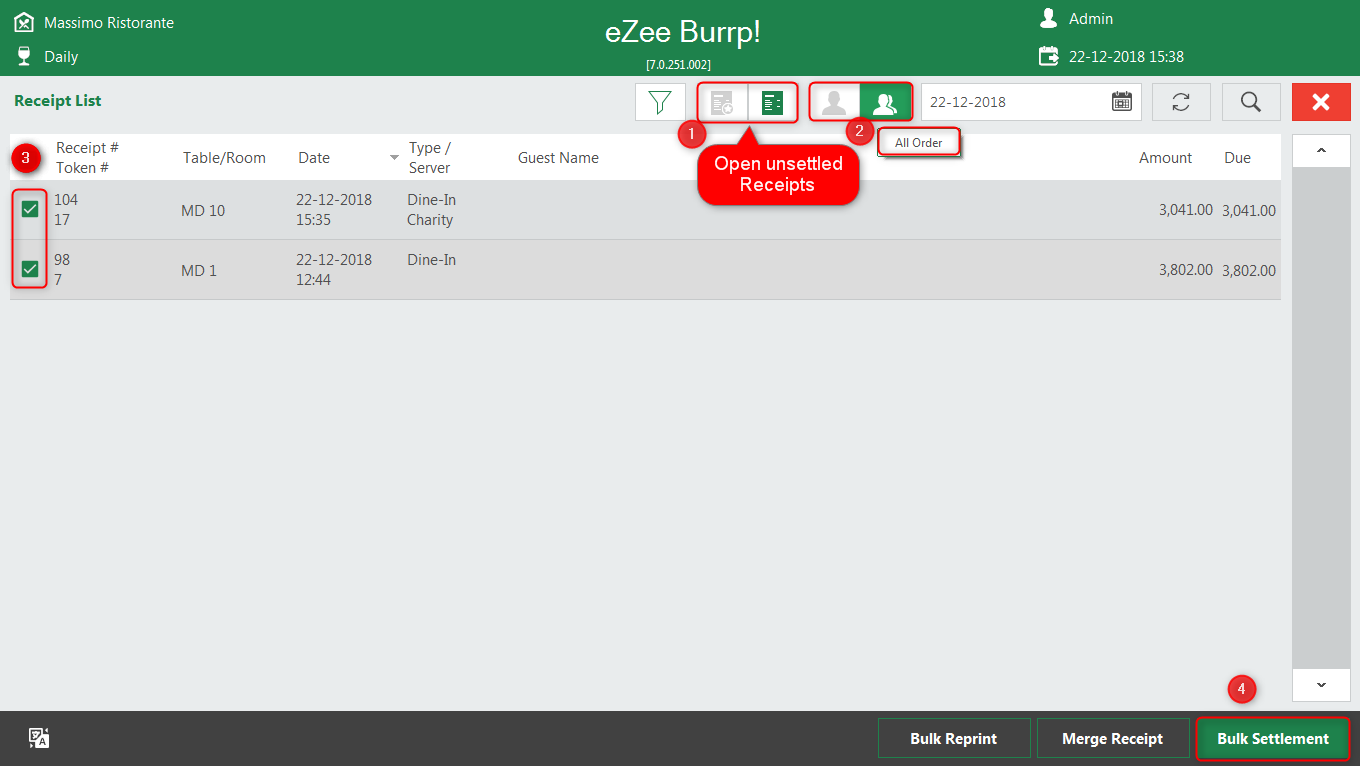
Task: Select table MD 1 cell
Action: (x=199, y=270)
